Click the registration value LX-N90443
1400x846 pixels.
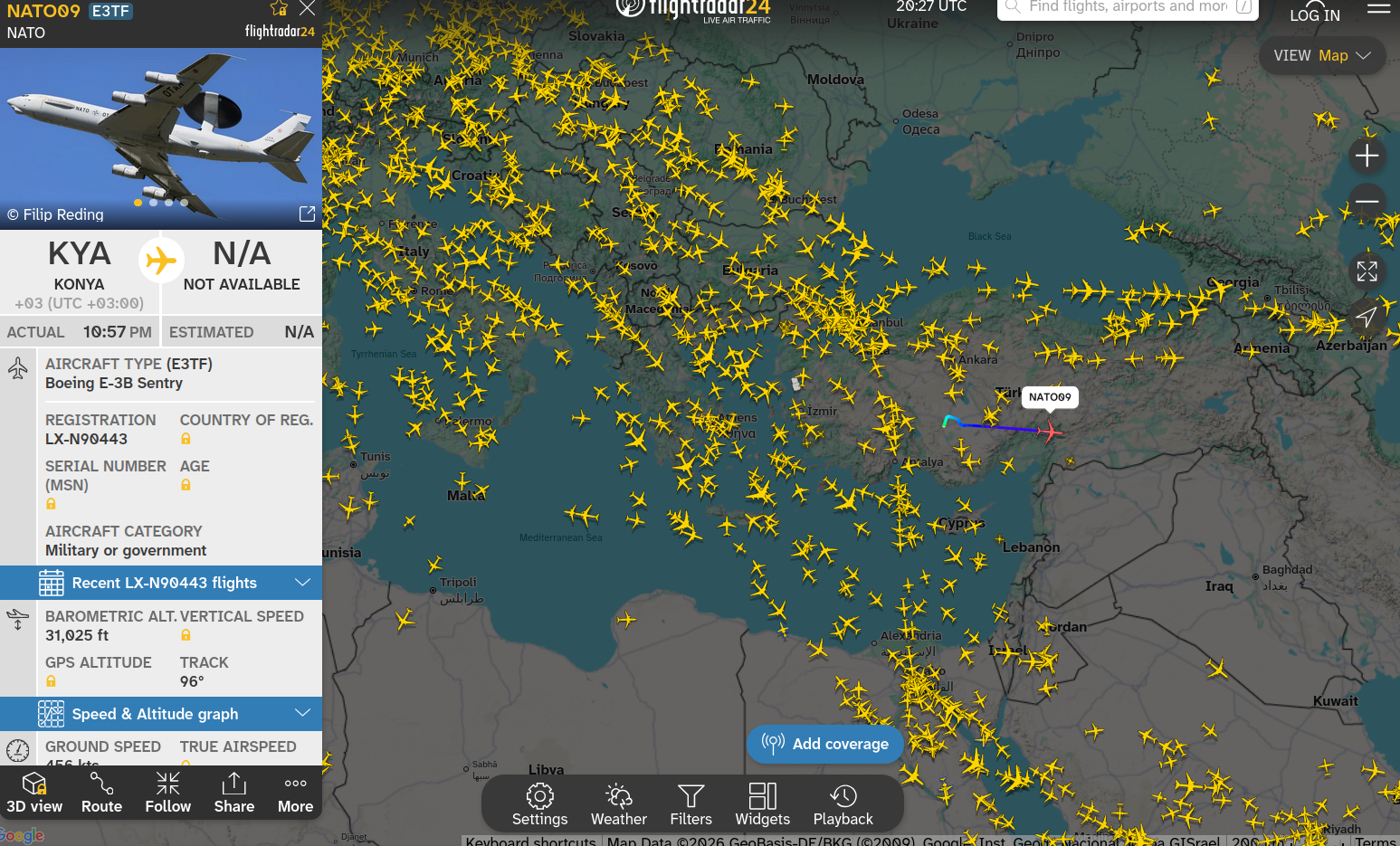pos(87,439)
